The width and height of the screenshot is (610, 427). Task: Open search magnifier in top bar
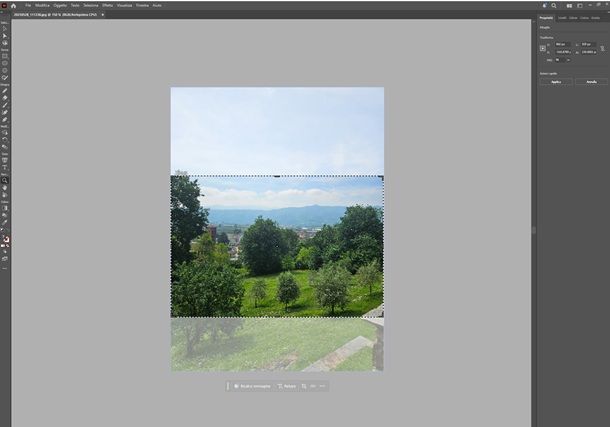pyautogui.click(x=554, y=6)
